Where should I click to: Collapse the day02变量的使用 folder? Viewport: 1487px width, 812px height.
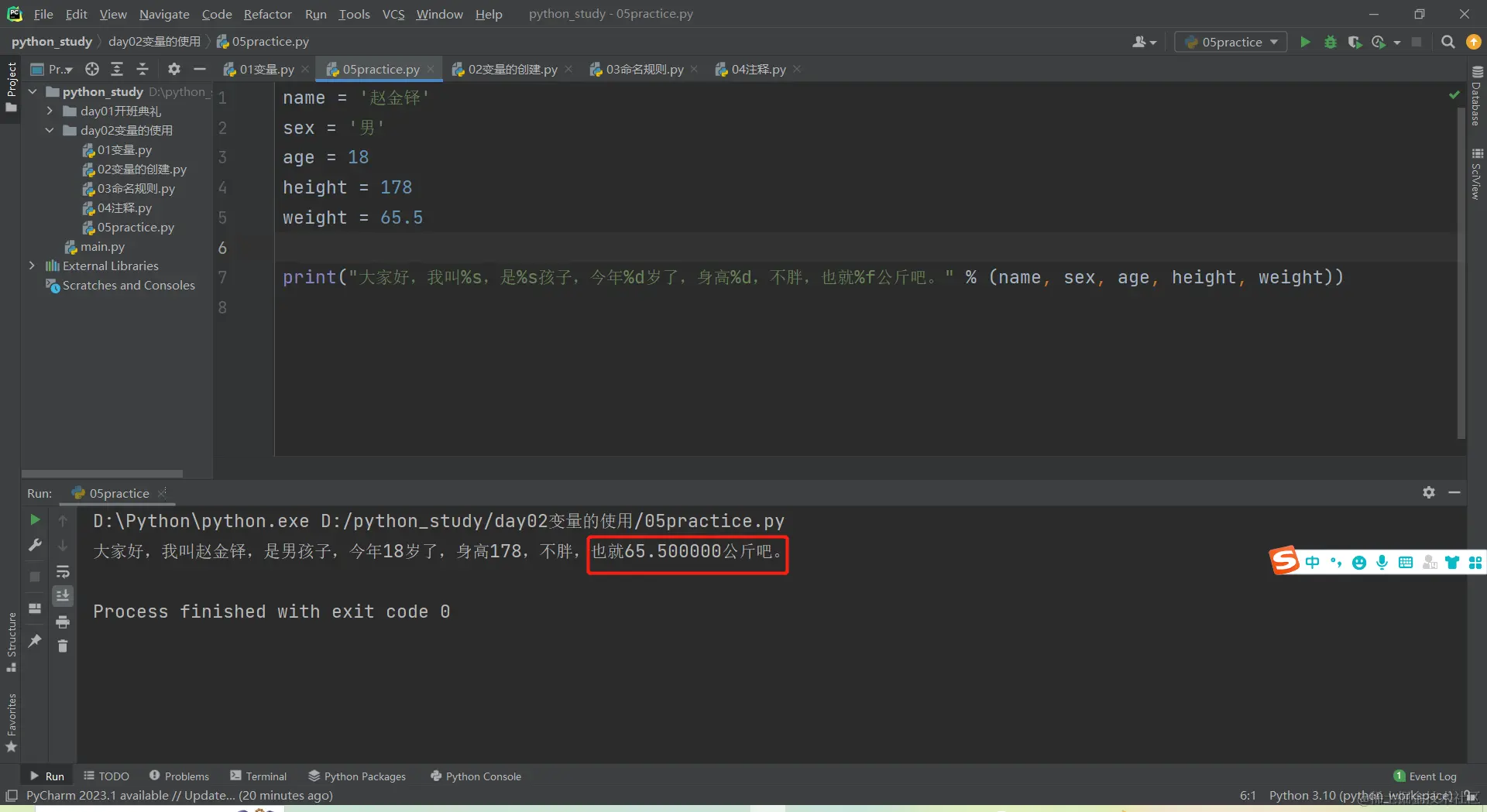(x=50, y=130)
